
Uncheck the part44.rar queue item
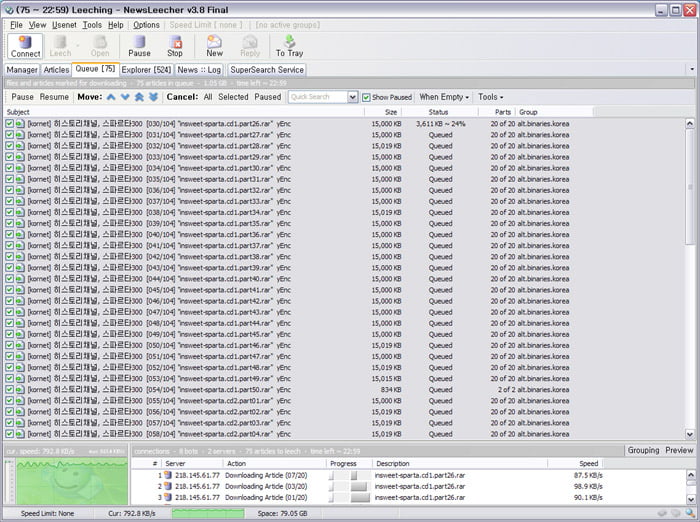9,323
